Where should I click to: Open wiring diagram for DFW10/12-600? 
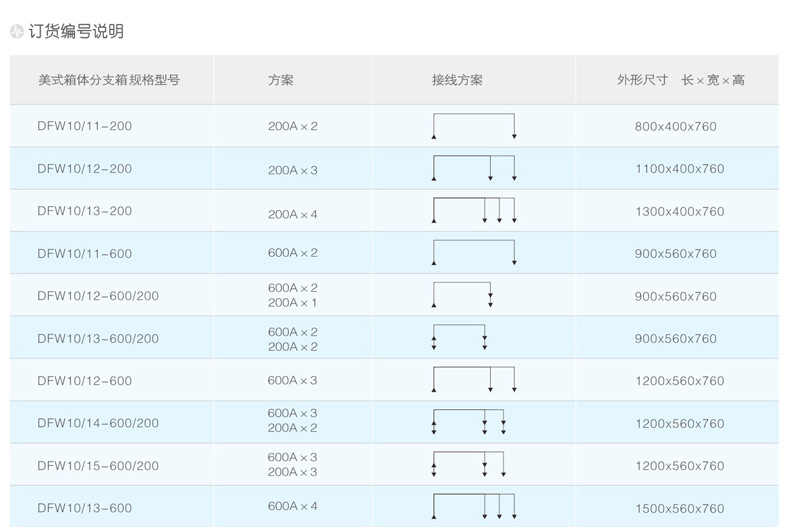(474, 379)
